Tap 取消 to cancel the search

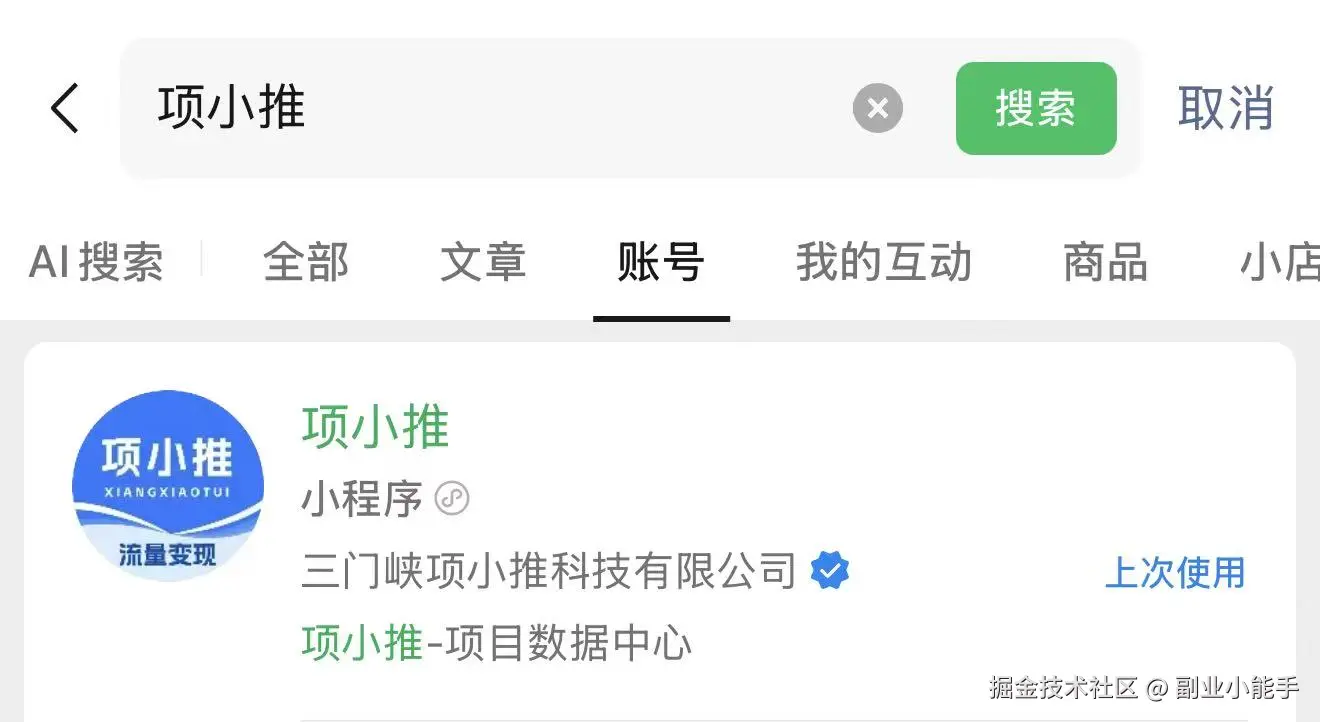point(1226,108)
